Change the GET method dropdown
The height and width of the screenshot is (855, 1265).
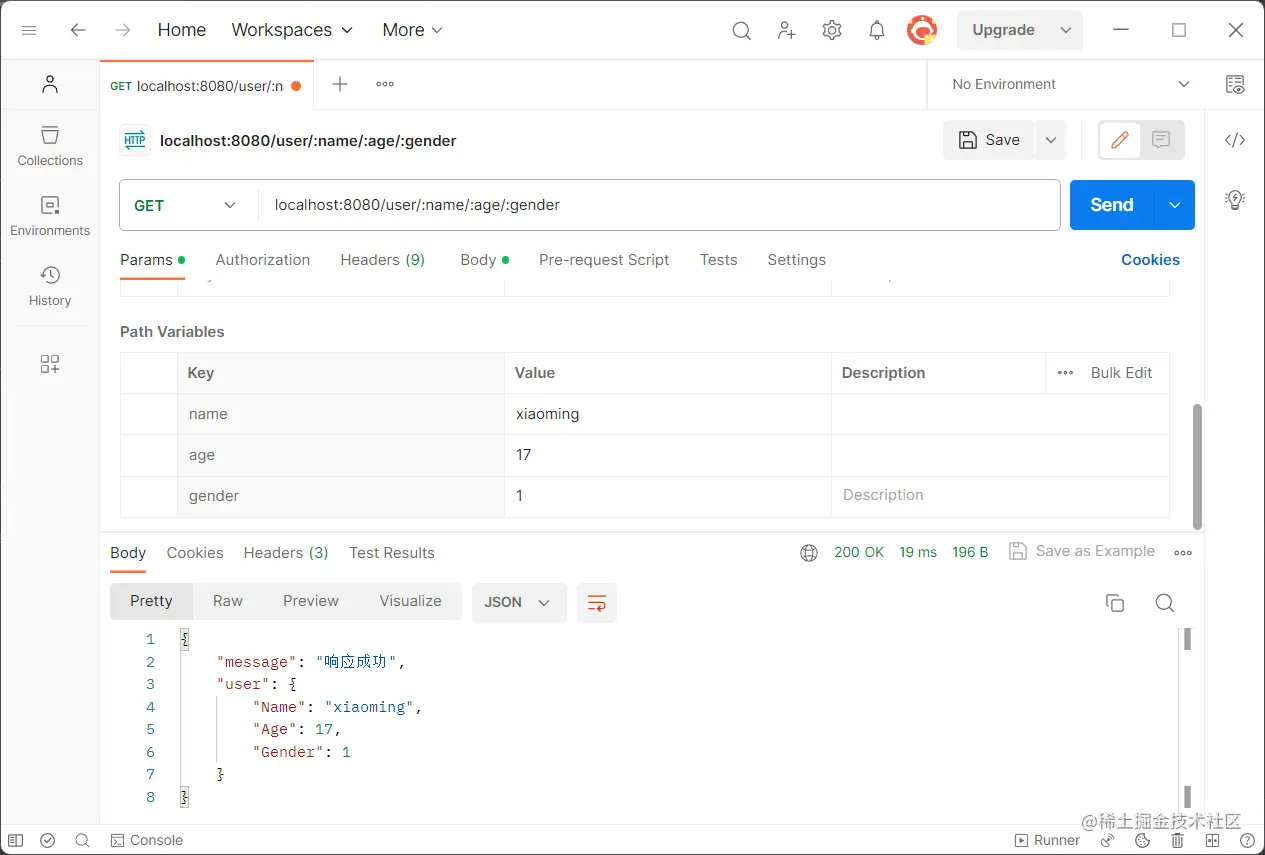point(187,205)
